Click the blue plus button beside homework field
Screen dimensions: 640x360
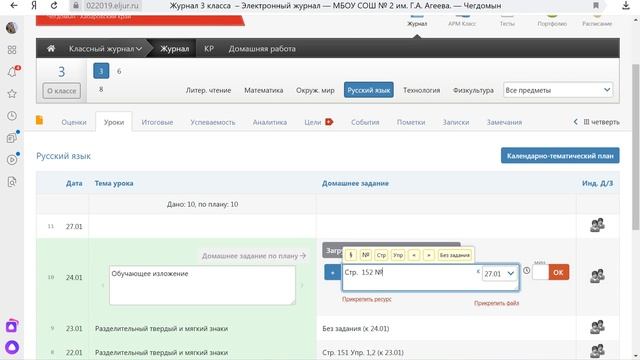[332, 272]
